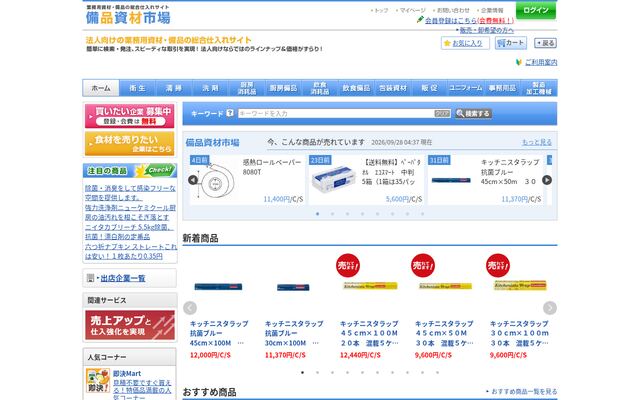640x400 pixels.
Task: Click the 買いたい企業募集中 pink banner
Action: click(129, 116)
